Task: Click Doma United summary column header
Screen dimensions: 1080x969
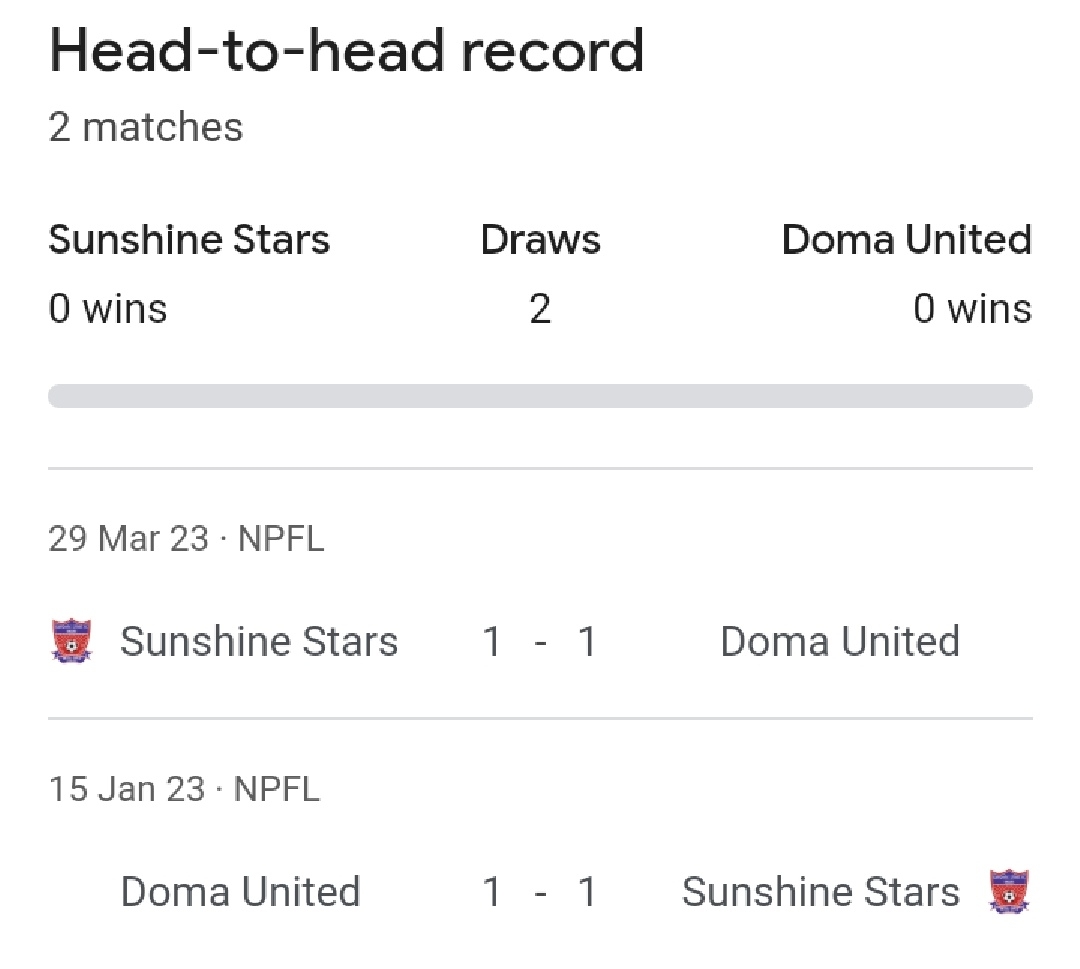Action: 906,240
